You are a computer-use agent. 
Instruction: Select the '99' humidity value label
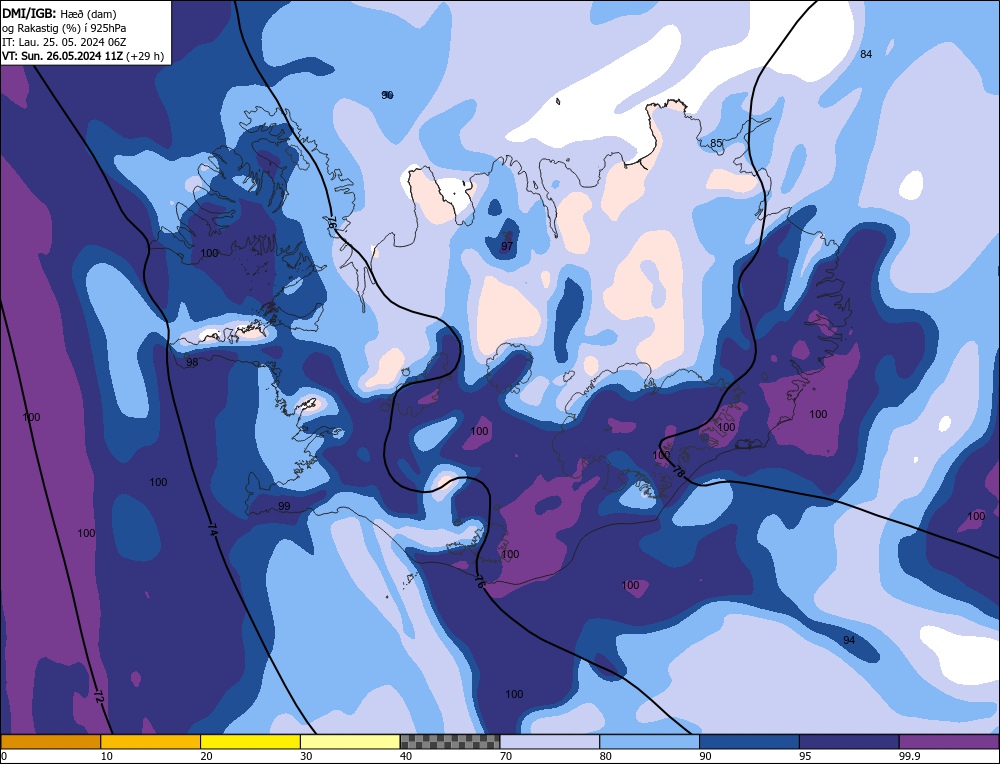pyautogui.click(x=284, y=506)
